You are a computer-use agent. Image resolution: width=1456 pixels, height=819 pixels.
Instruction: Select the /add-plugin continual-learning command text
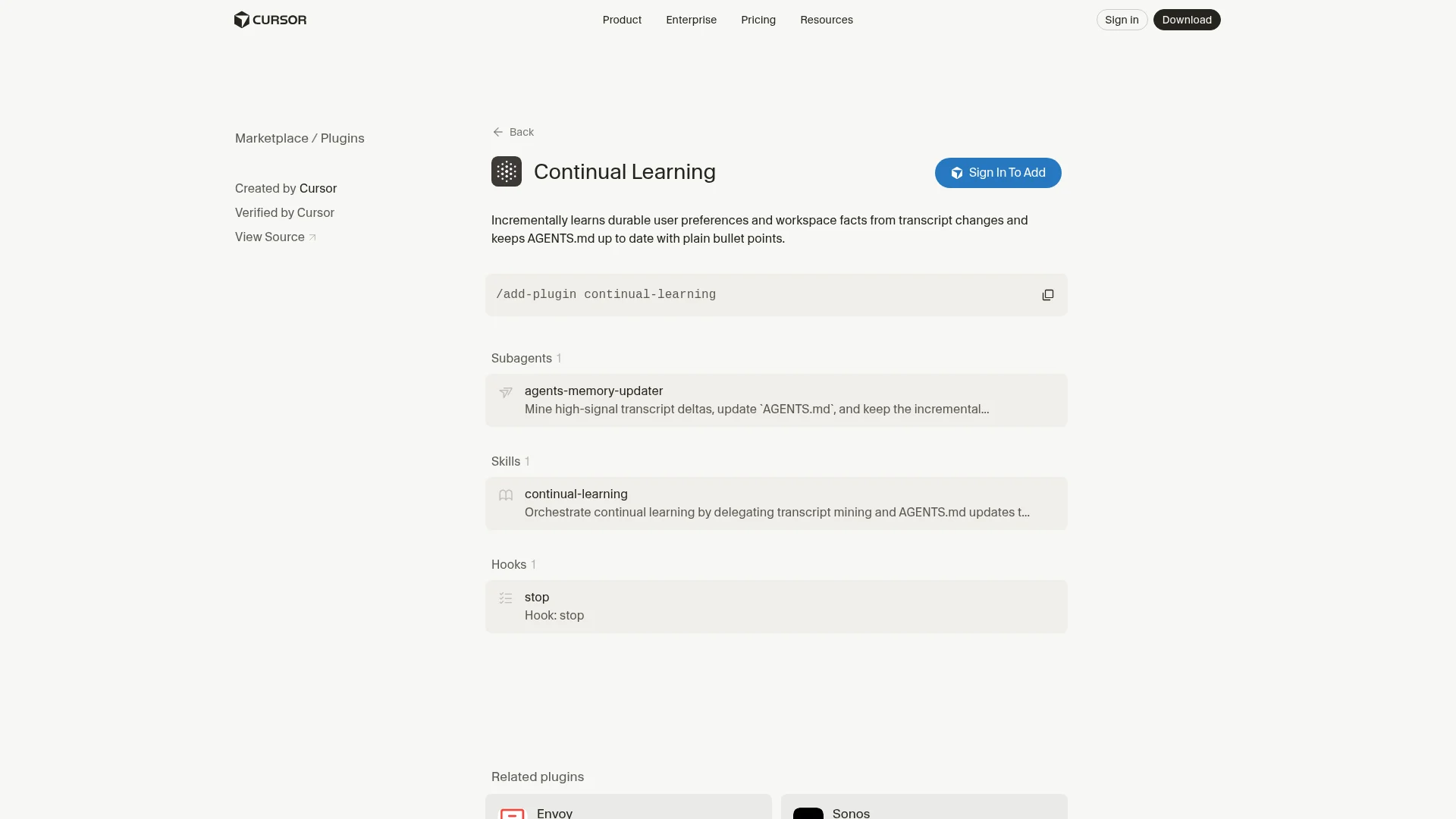606,294
